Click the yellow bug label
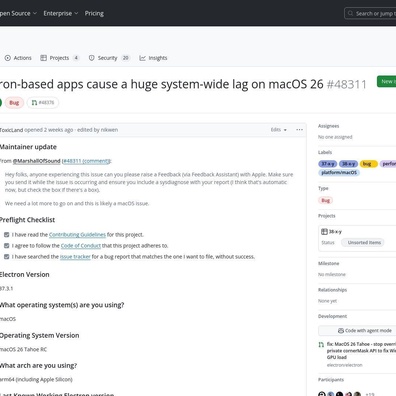Image resolution: width=396 pixels, height=396 pixels. [x=368, y=164]
